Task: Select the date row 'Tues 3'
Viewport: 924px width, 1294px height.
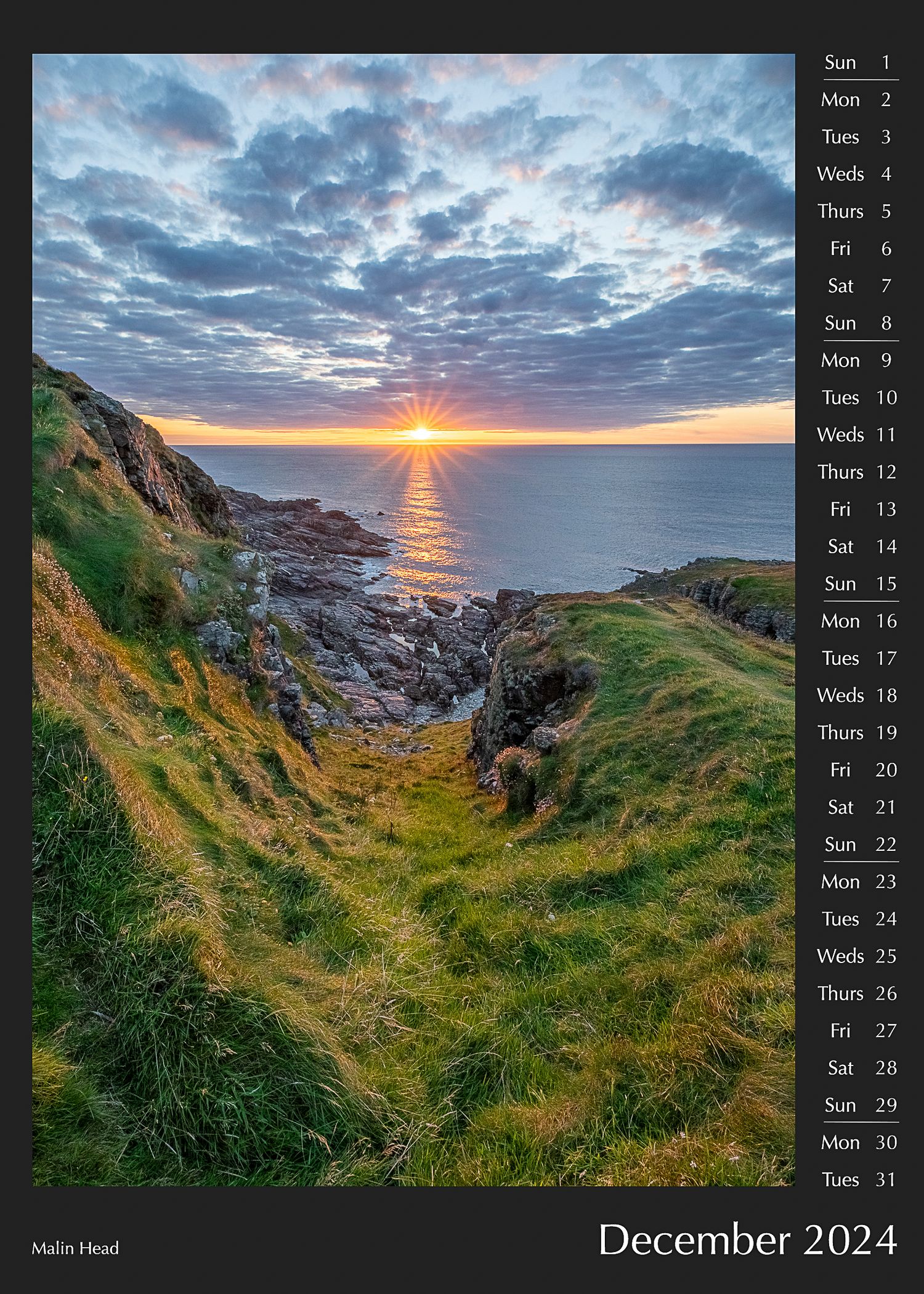Action: pos(858,137)
